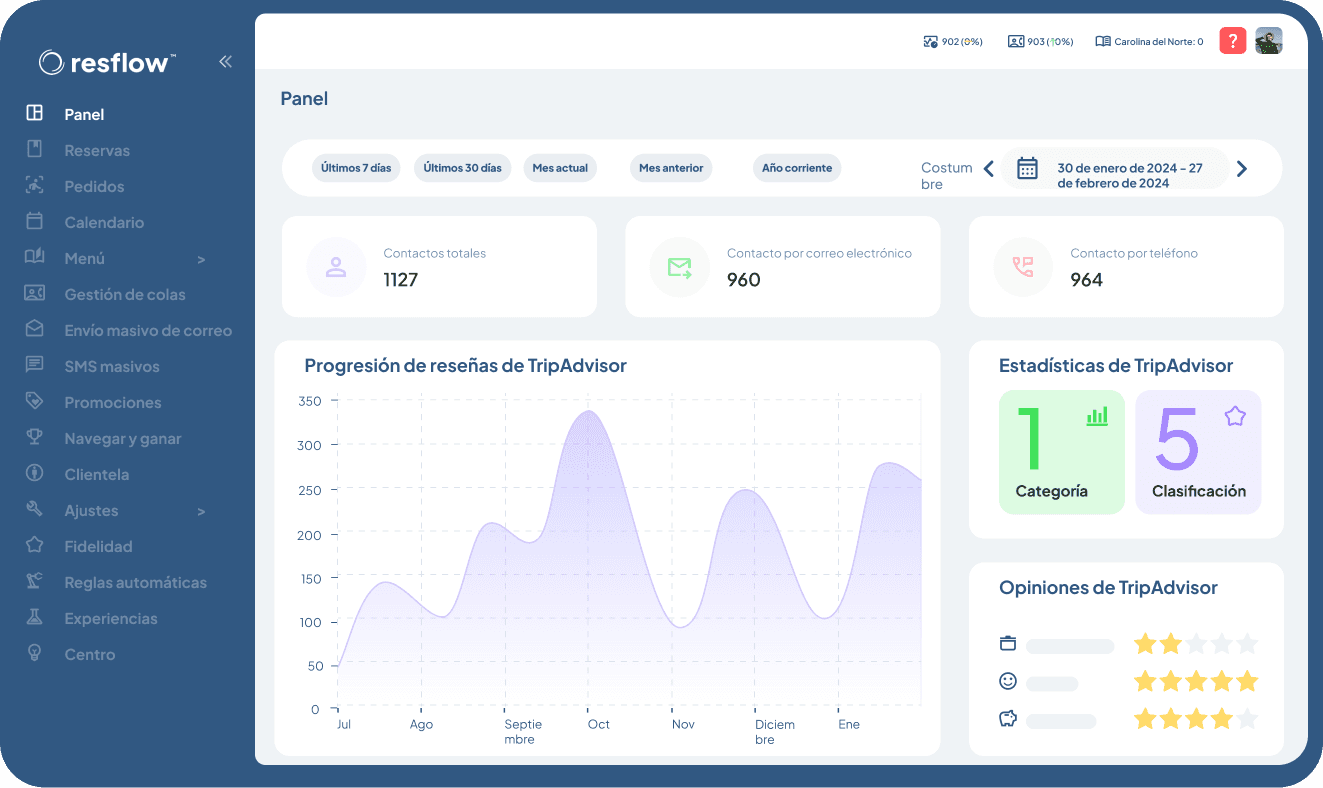Click the calendar icon in date range picker
This screenshot has height=788, width=1323.
click(1027, 168)
